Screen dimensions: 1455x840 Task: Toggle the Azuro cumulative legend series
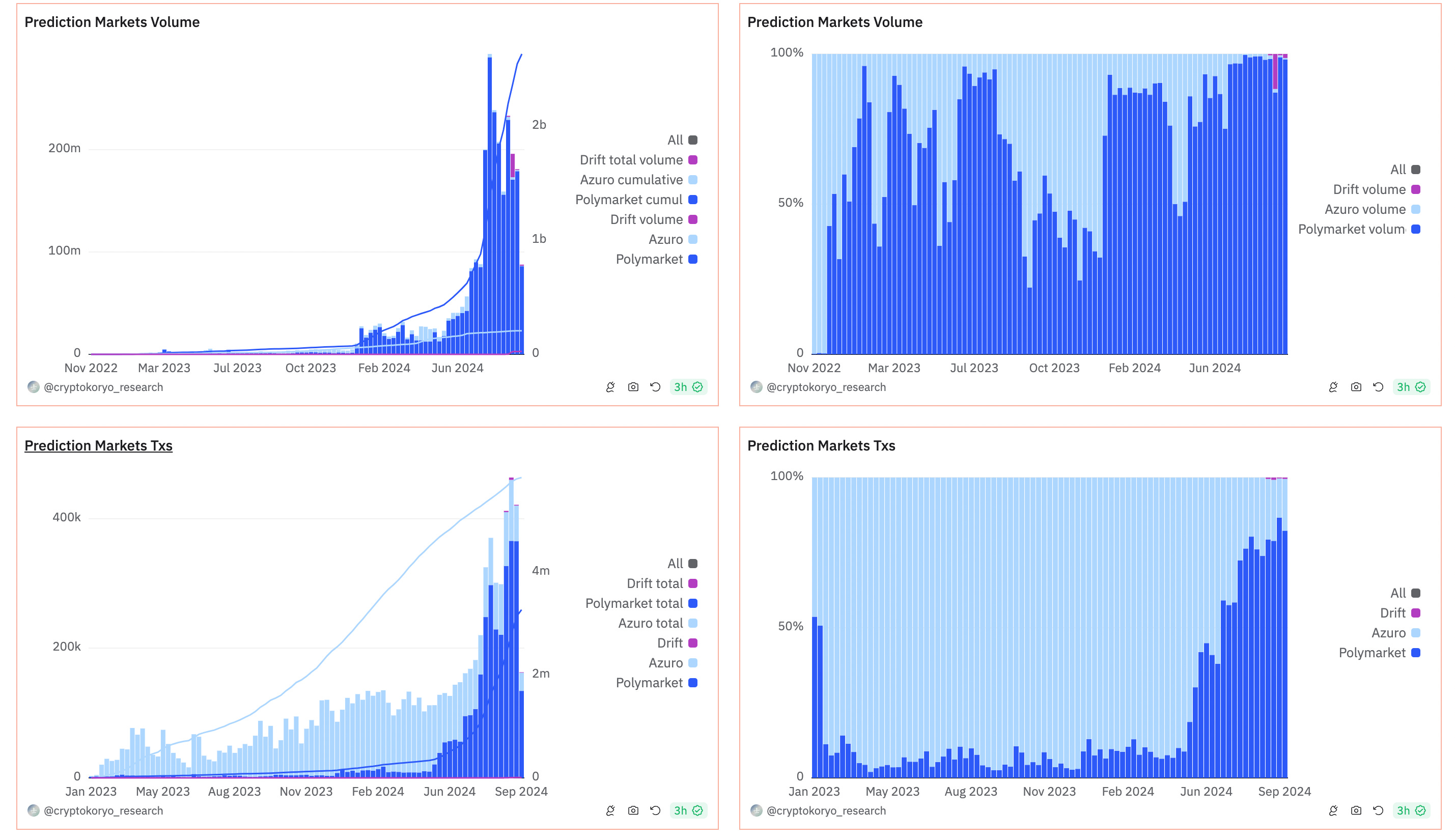(631, 180)
